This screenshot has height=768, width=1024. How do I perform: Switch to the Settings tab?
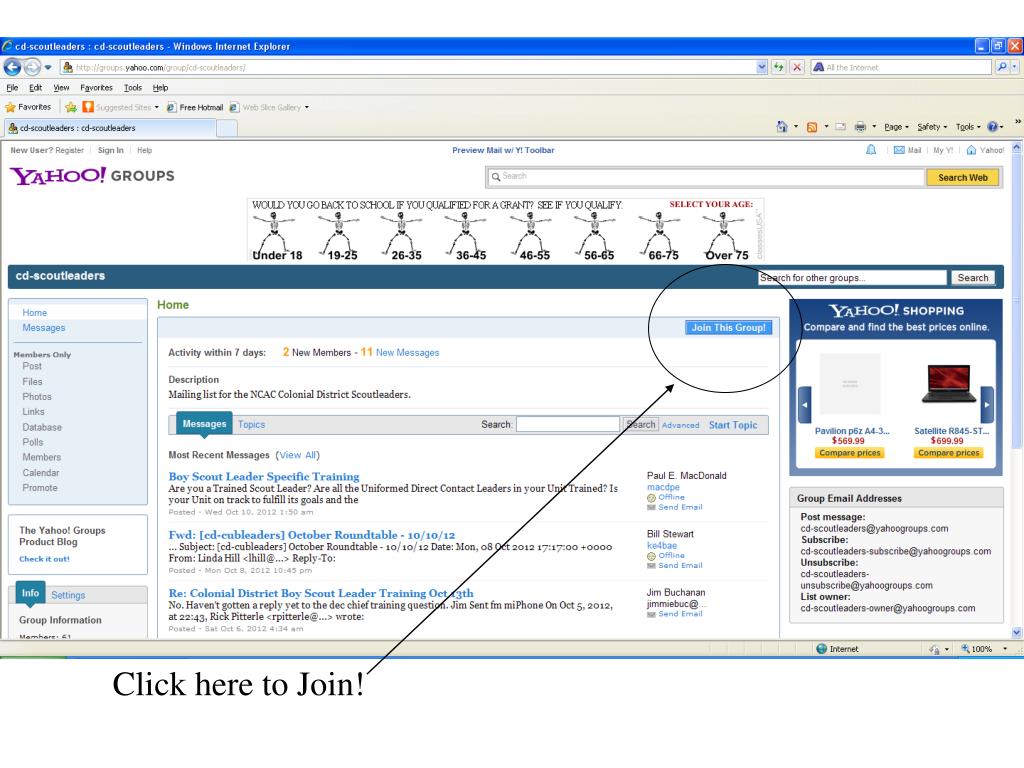tap(68, 595)
